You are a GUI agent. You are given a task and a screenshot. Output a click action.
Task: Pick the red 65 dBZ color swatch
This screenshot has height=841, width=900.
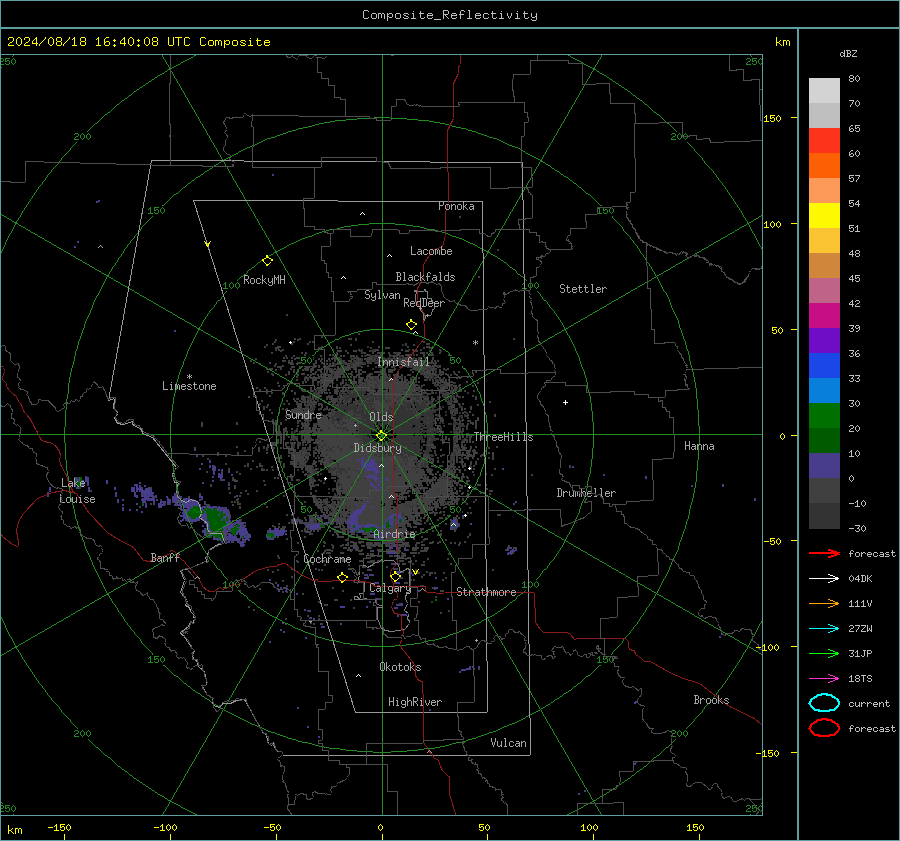point(824,140)
